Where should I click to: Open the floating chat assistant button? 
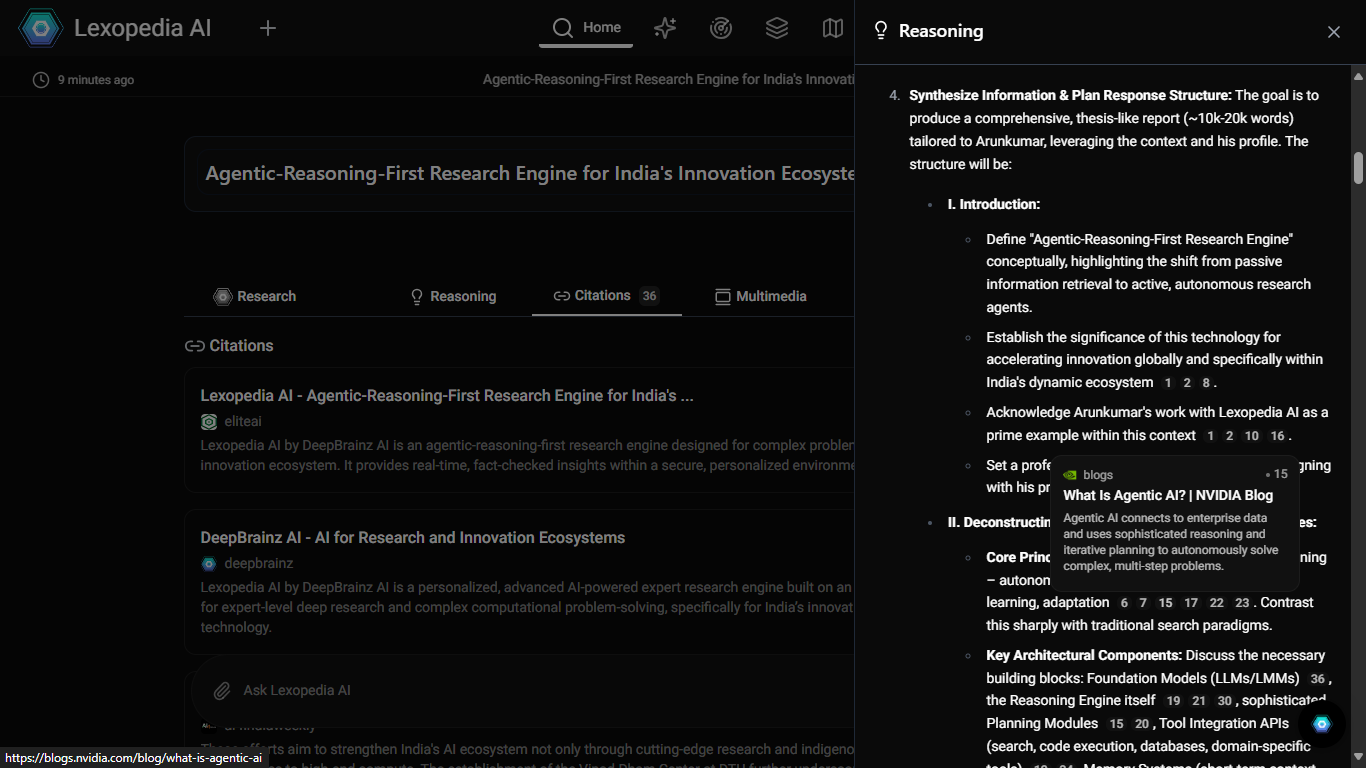click(1322, 724)
